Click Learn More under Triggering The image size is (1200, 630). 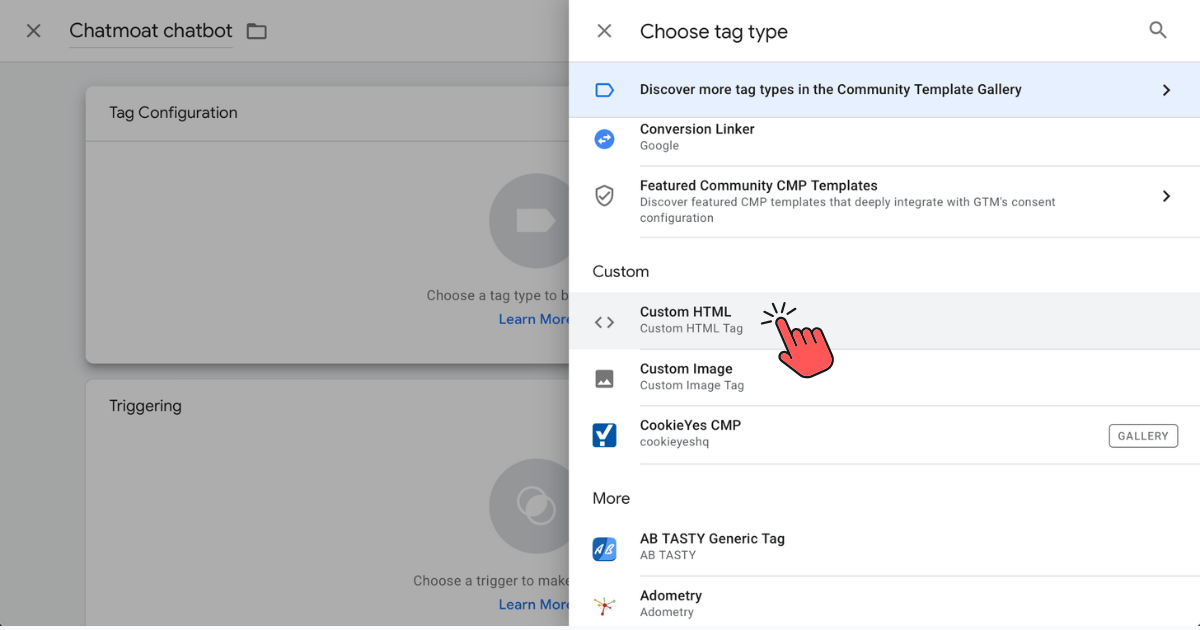(533, 604)
